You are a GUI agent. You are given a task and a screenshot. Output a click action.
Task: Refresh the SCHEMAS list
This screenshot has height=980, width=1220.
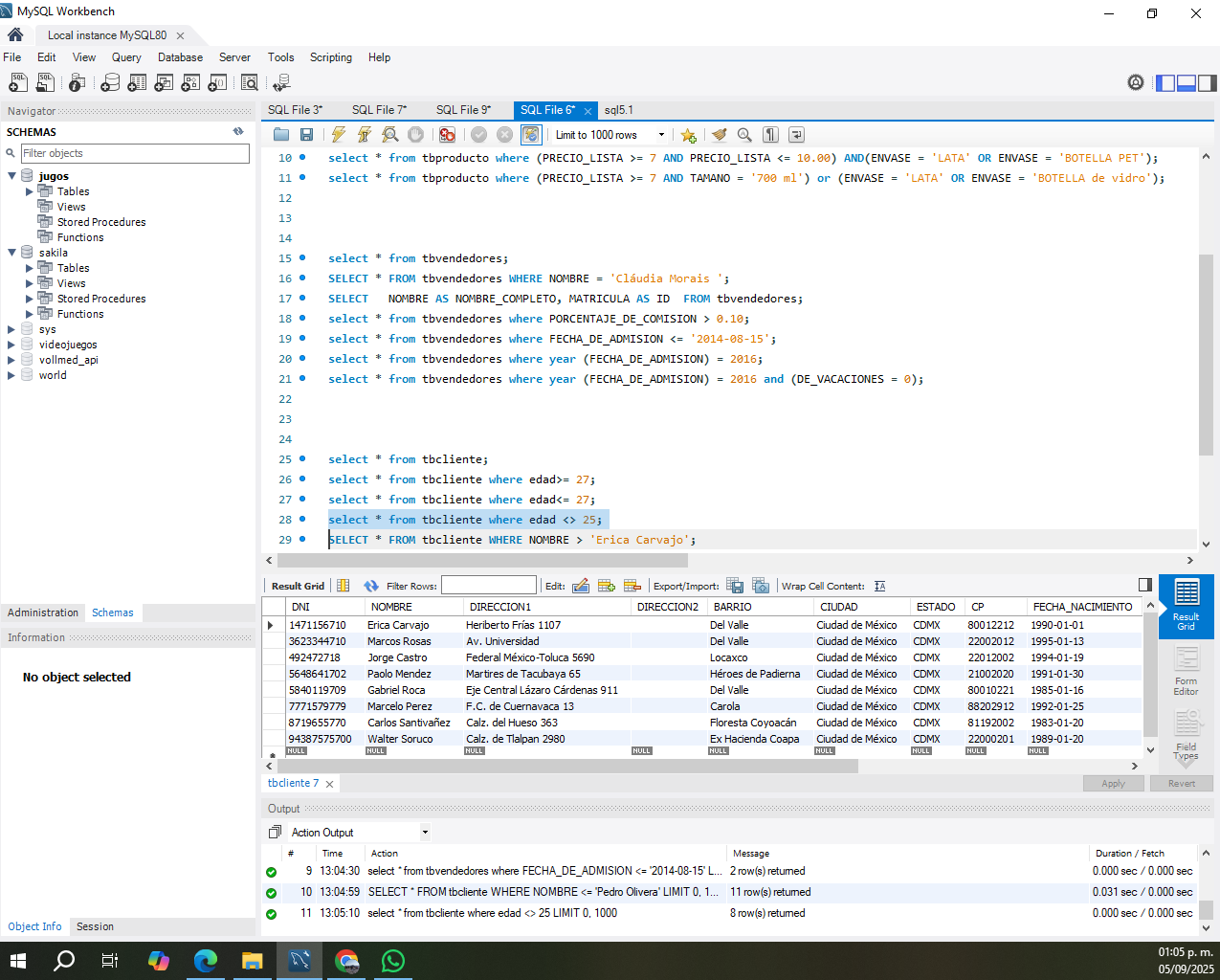(x=238, y=132)
